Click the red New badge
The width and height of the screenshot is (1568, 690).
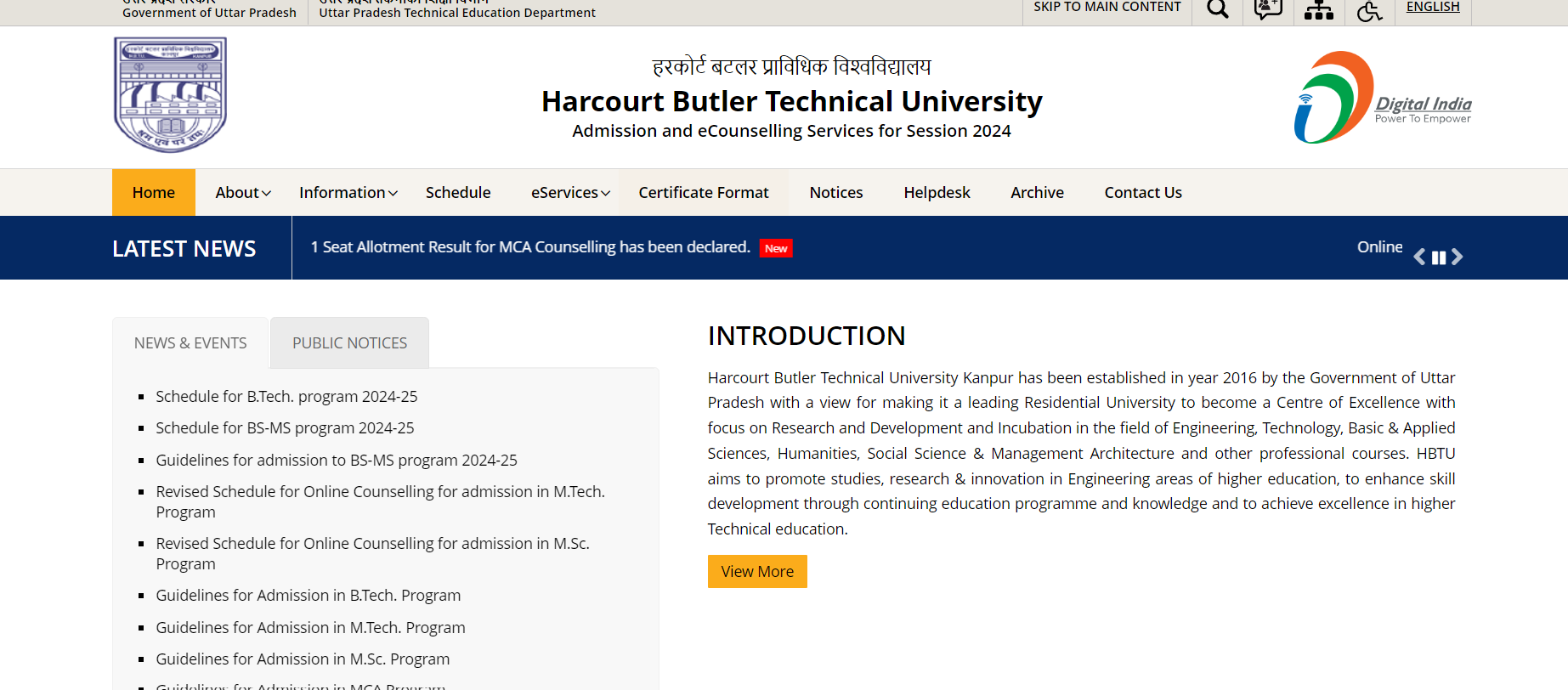(776, 248)
